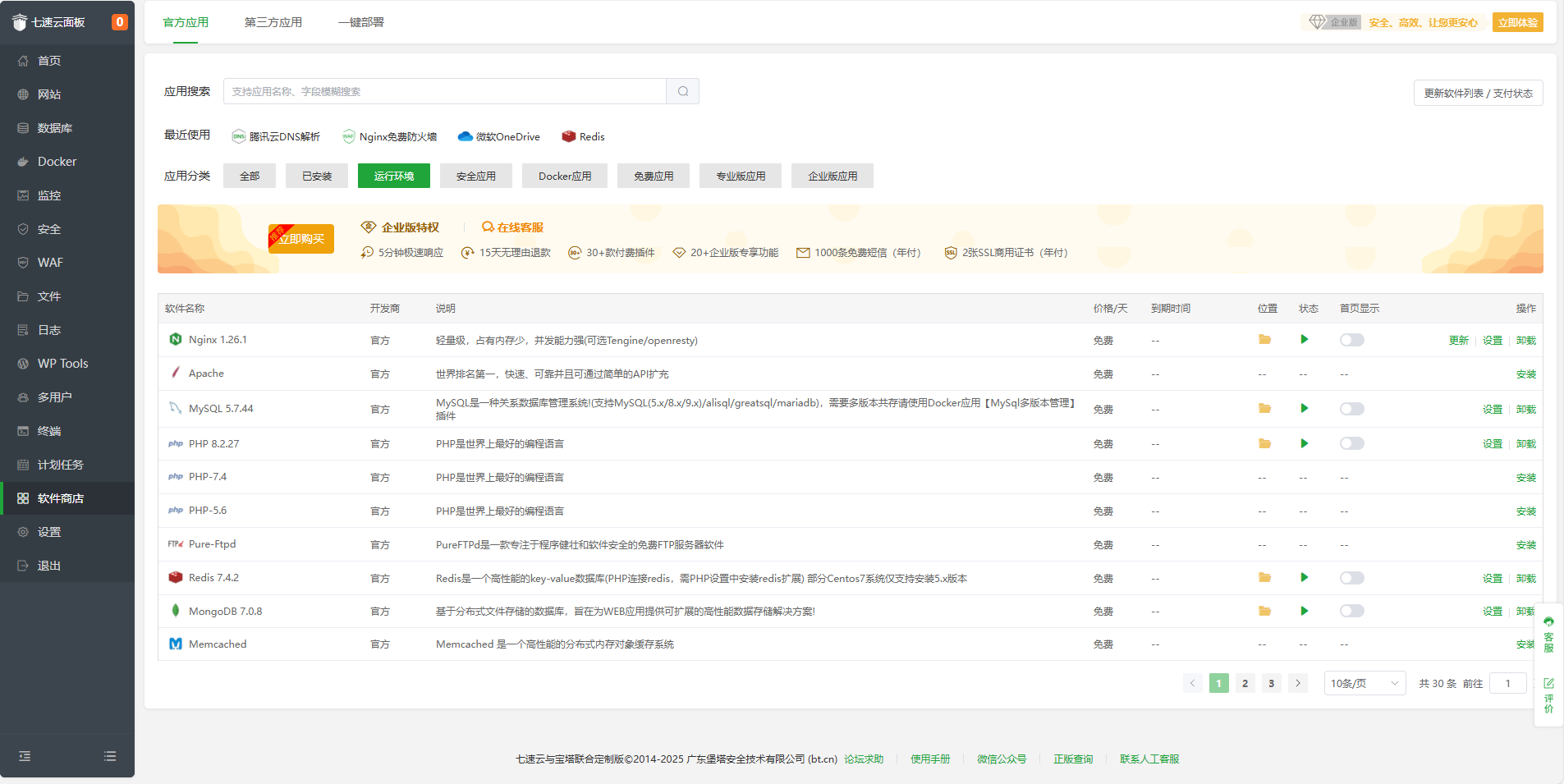This screenshot has width=1564, height=784.
Task: Switch to 第三方应用 tab
Action: (x=273, y=22)
